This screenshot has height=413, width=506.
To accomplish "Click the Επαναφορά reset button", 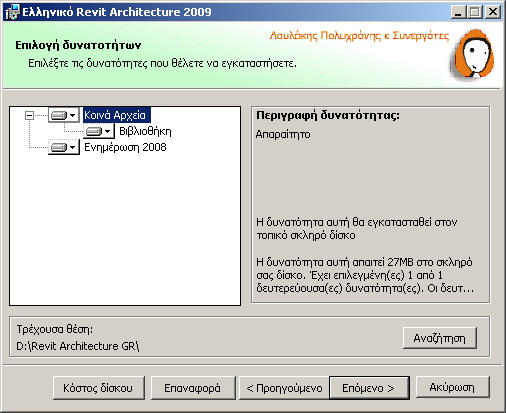I will coord(193,388).
